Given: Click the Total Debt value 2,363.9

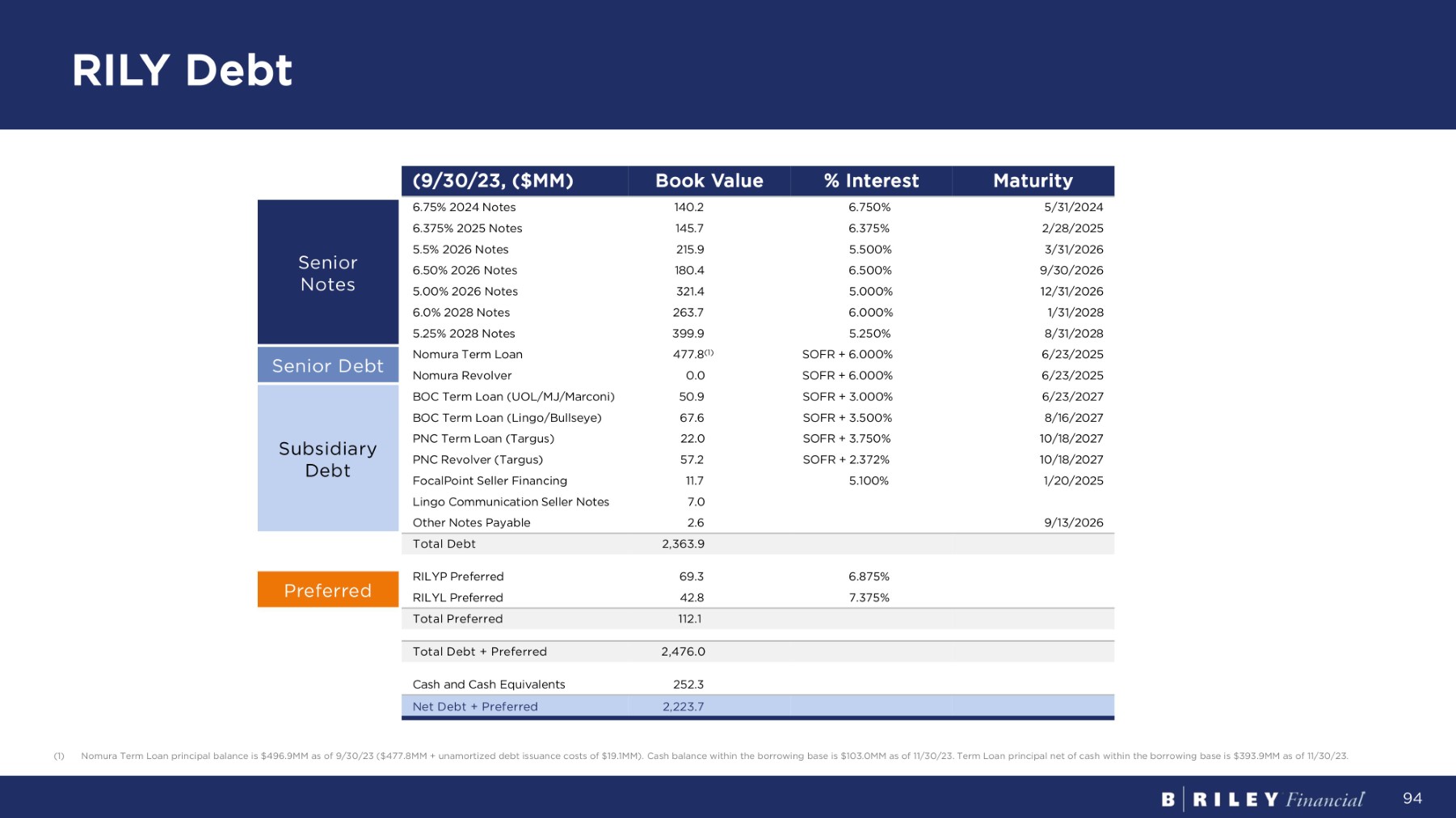Looking at the screenshot, I should pos(683,544).
